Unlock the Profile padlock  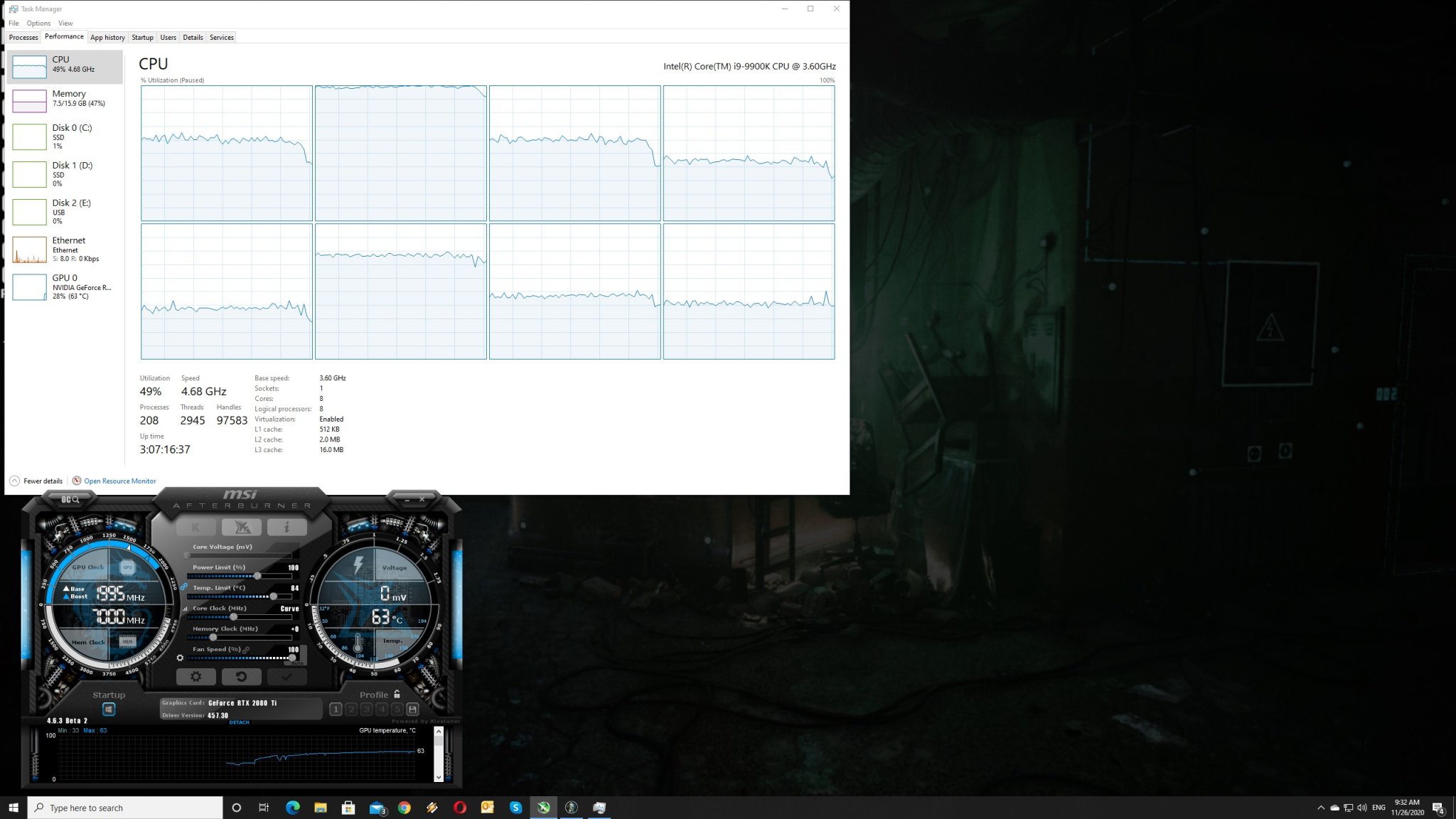tap(396, 695)
